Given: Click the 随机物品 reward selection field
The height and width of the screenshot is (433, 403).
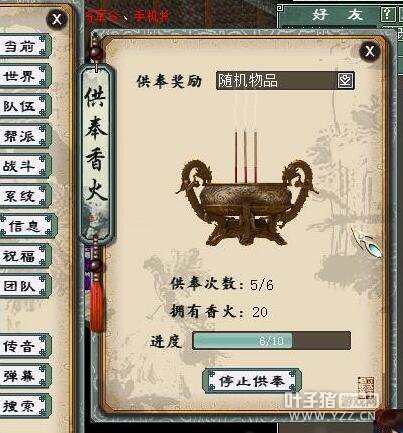Looking at the screenshot, I should [x=285, y=80].
